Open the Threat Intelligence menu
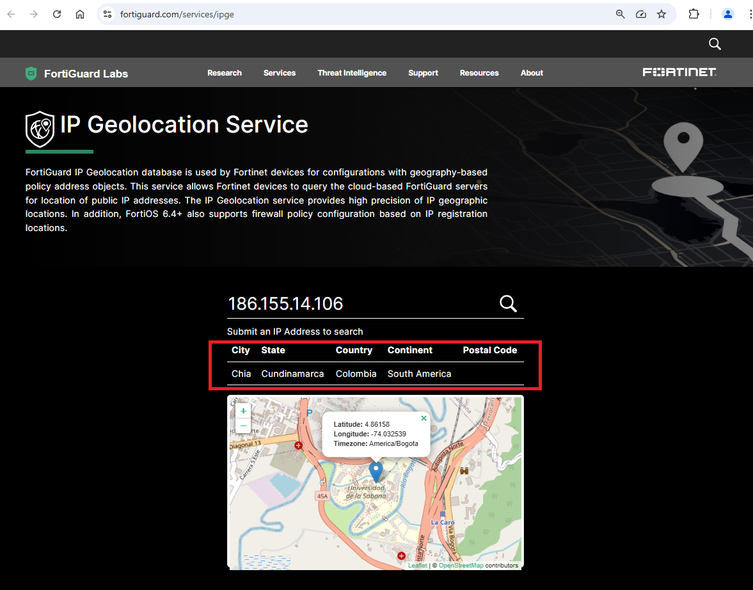This screenshot has height=590, width=753. coord(352,73)
